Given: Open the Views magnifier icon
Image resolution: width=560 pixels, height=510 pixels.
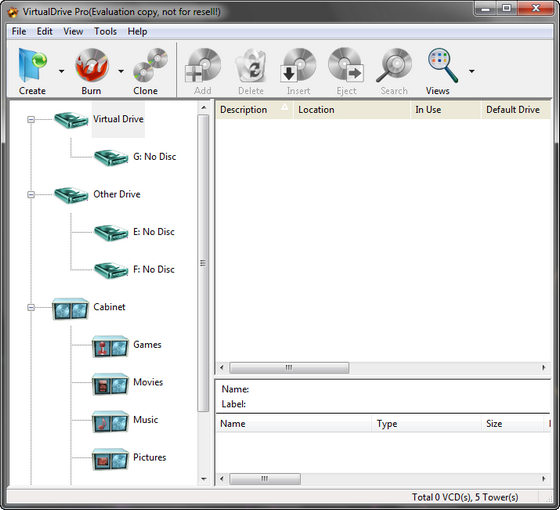Looking at the screenshot, I should pyautogui.click(x=442, y=66).
